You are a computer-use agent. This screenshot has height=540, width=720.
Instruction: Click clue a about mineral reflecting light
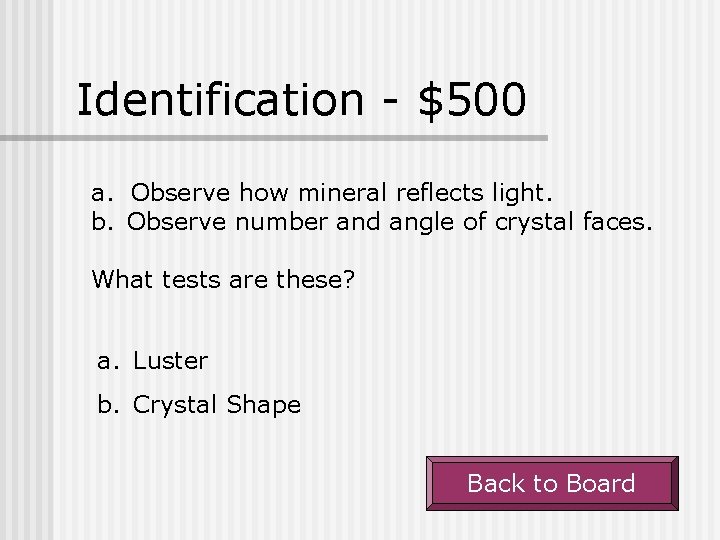[321, 191]
